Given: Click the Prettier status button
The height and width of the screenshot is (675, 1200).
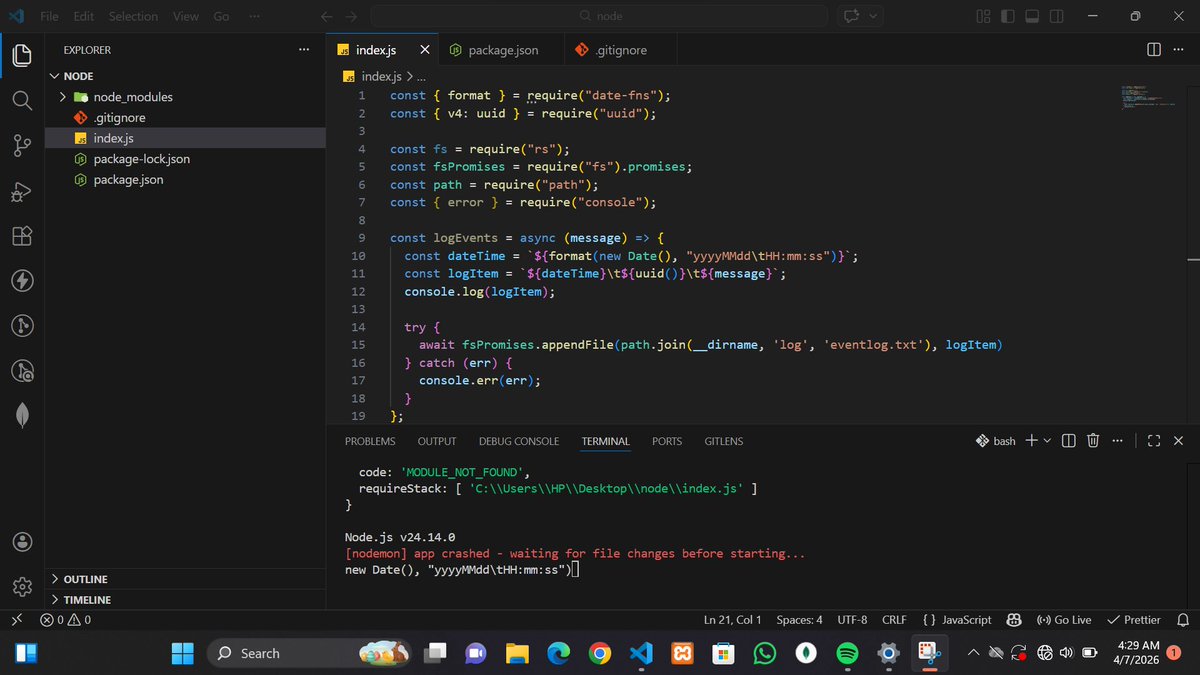Looking at the screenshot, I should coord(1133,620).
